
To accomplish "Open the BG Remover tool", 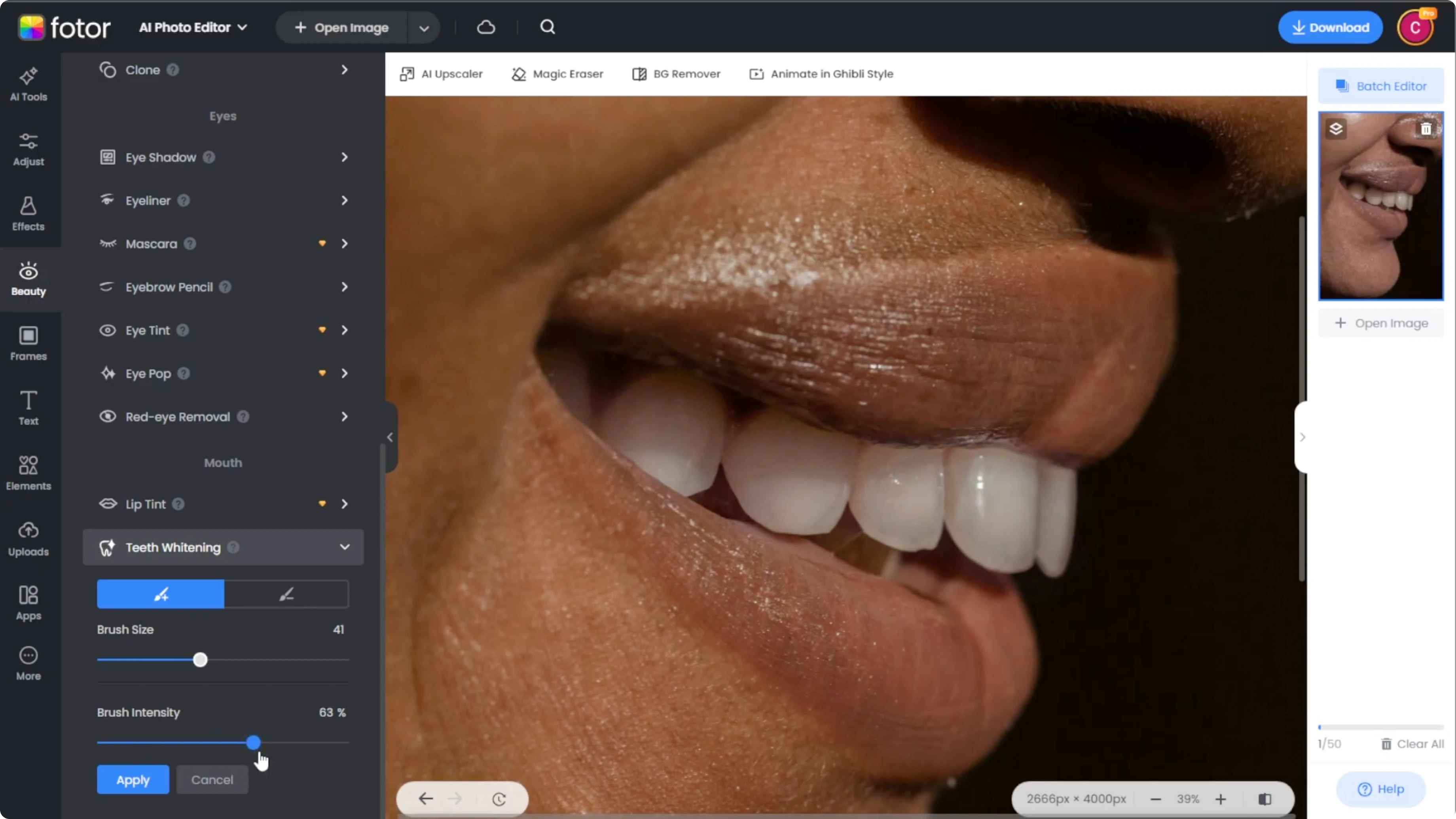I will point(676,74).
